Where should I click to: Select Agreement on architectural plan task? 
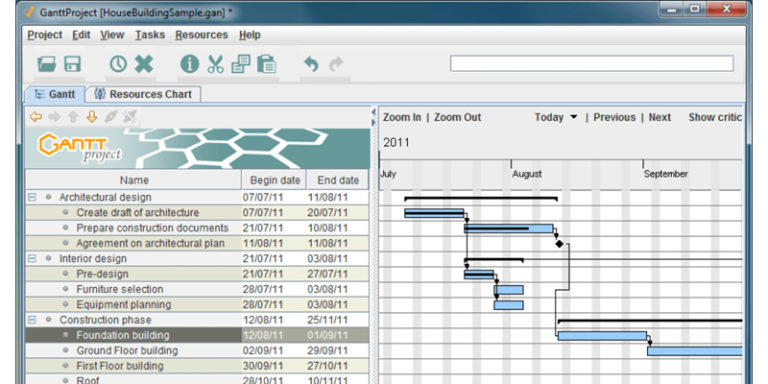tap(150, 243)
